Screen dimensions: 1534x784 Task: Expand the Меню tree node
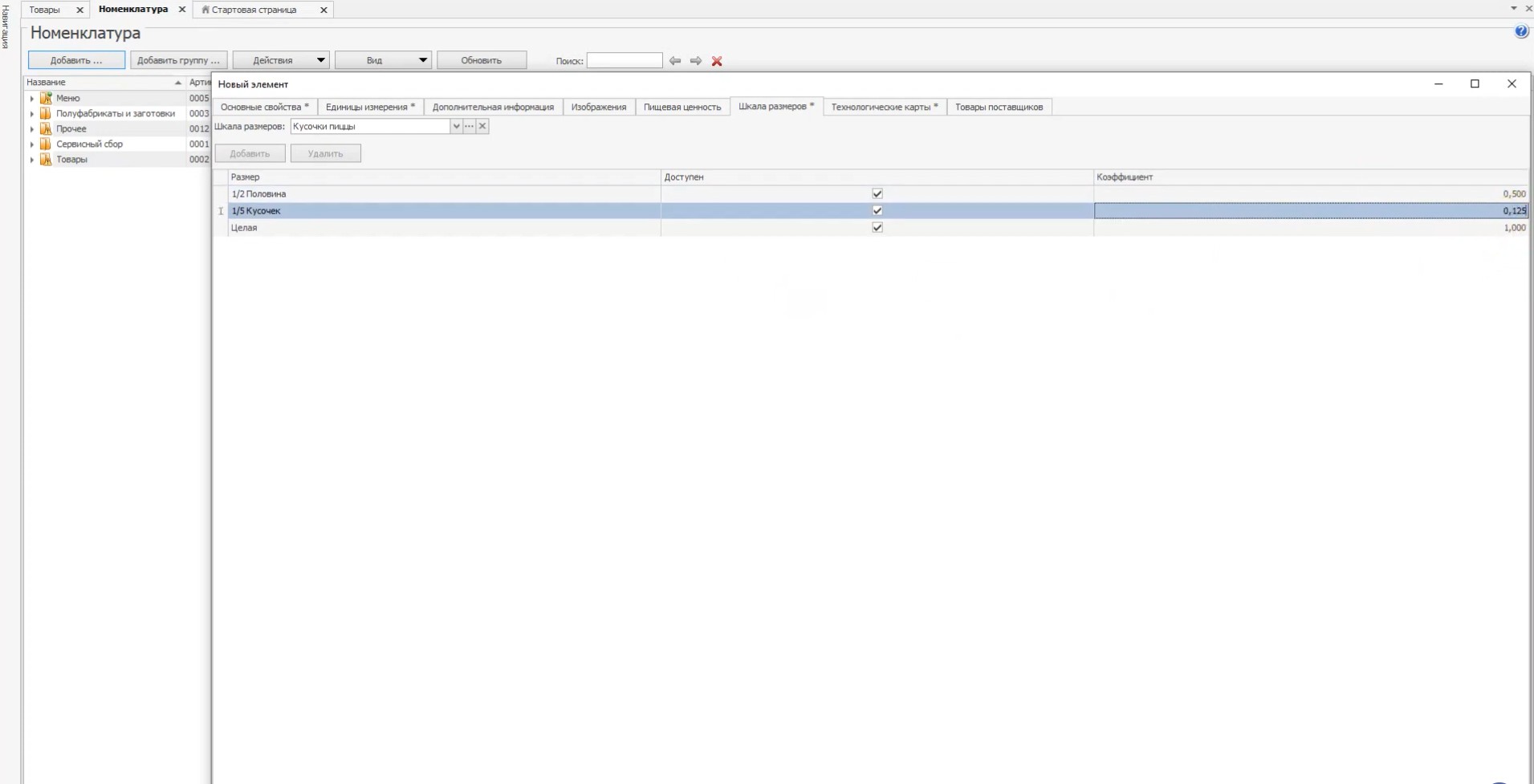32,99
